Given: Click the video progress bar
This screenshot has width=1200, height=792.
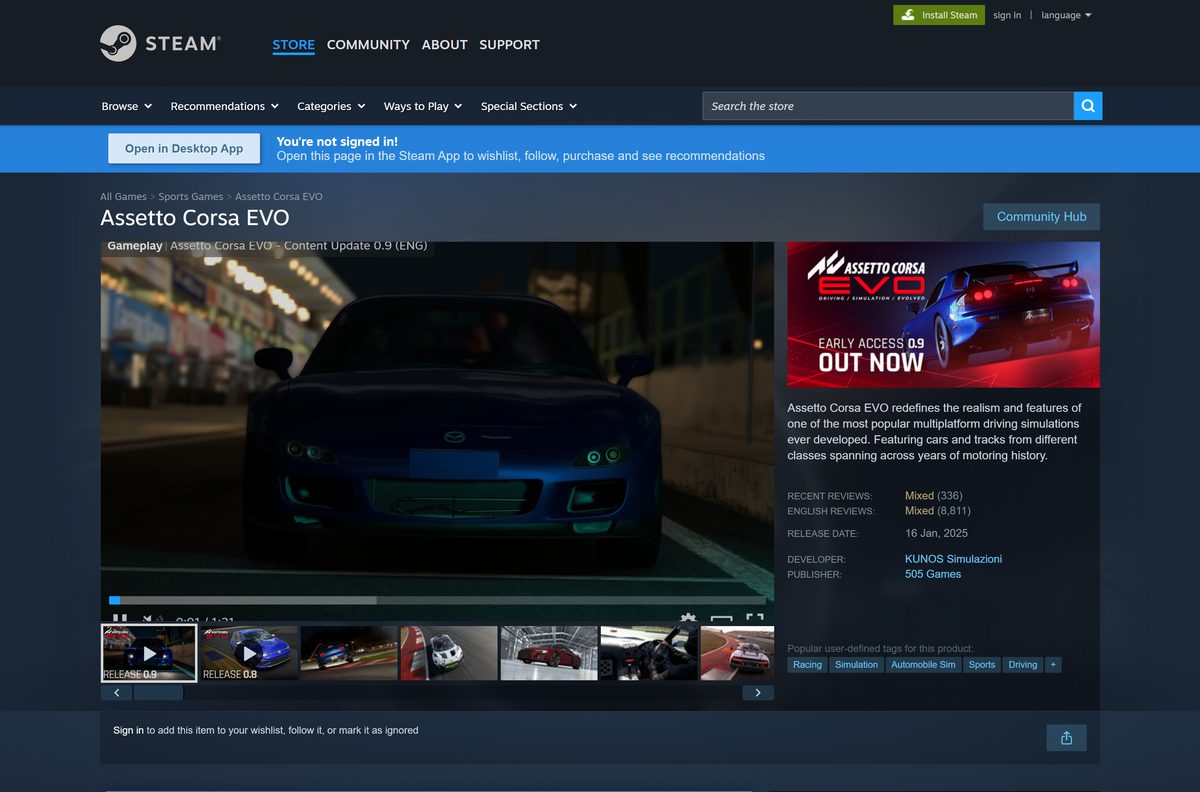Looking at the screenshot, I should pos(437,600).
